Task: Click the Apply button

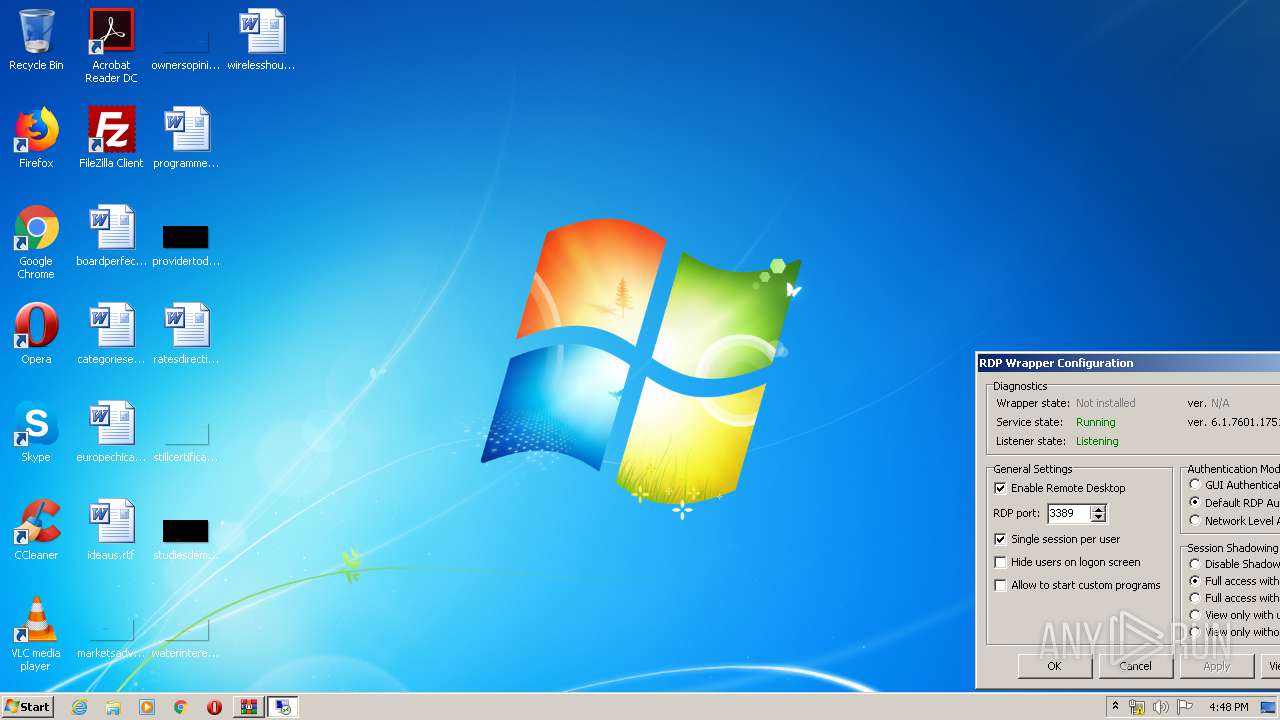Action: pos(1217,666)
